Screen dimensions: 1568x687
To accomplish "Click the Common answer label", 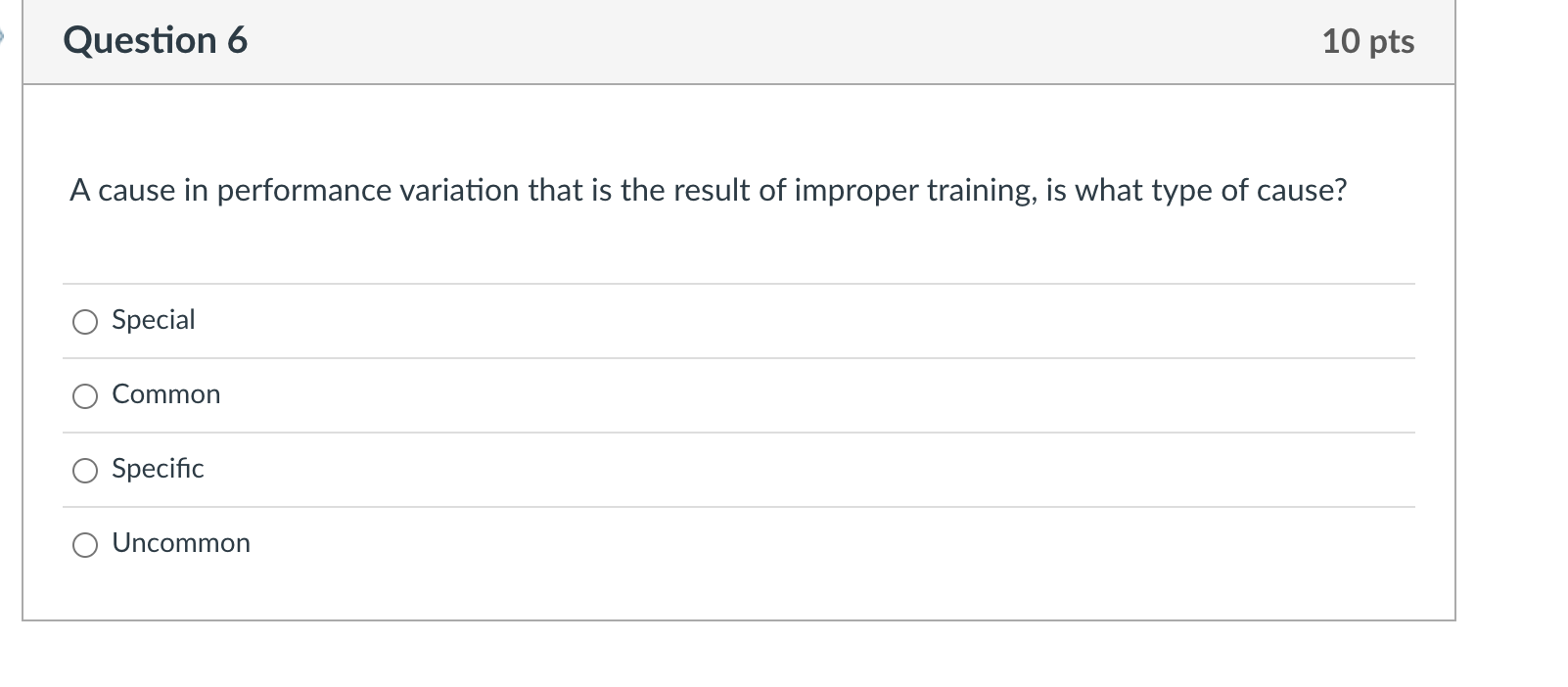I will (x=165, y=394).
